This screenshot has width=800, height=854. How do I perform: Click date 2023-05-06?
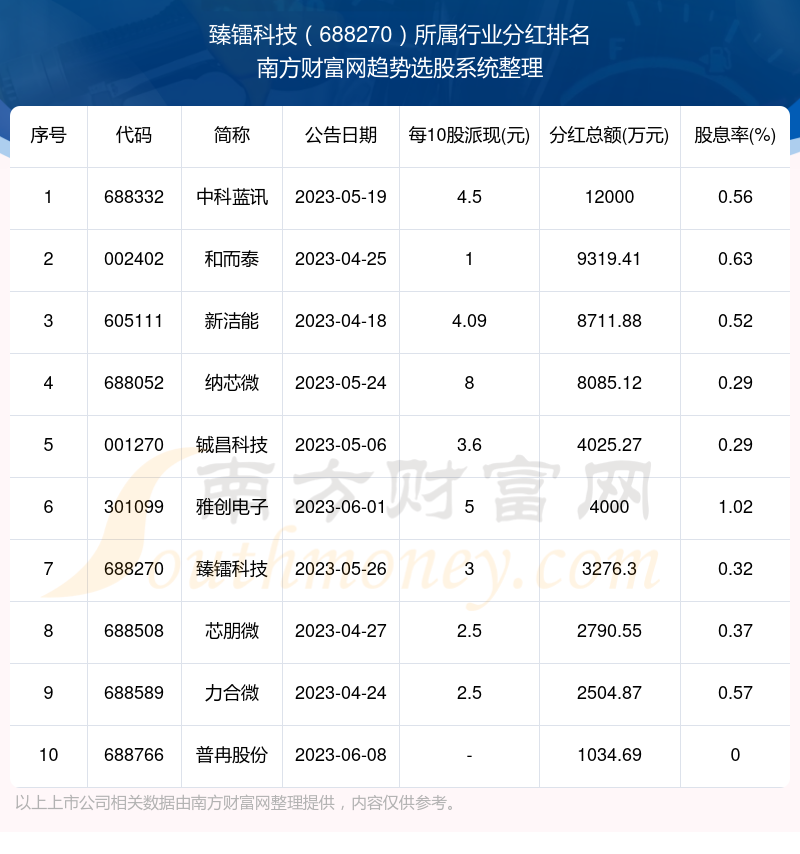pos(341,446)
